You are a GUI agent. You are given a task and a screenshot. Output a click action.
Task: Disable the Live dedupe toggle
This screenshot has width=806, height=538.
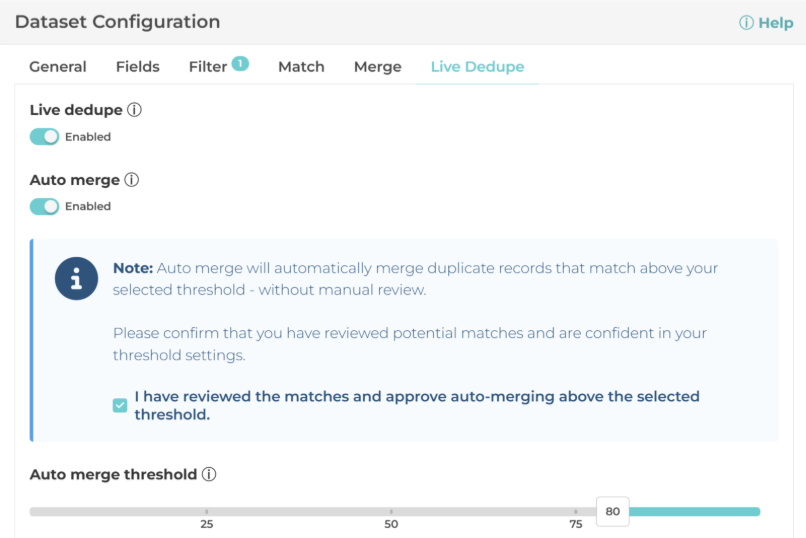44,137
